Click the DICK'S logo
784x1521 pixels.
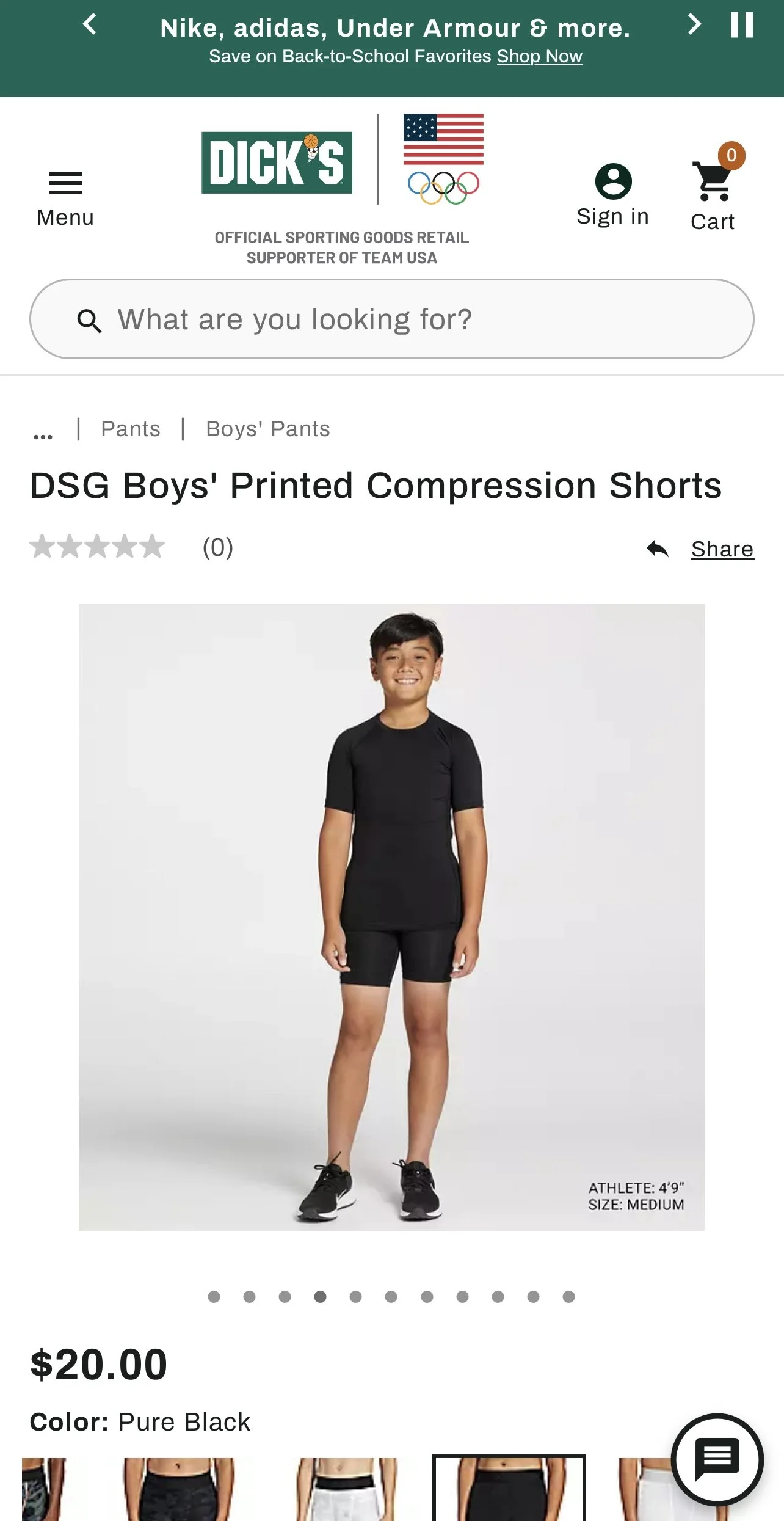[277, 162]
